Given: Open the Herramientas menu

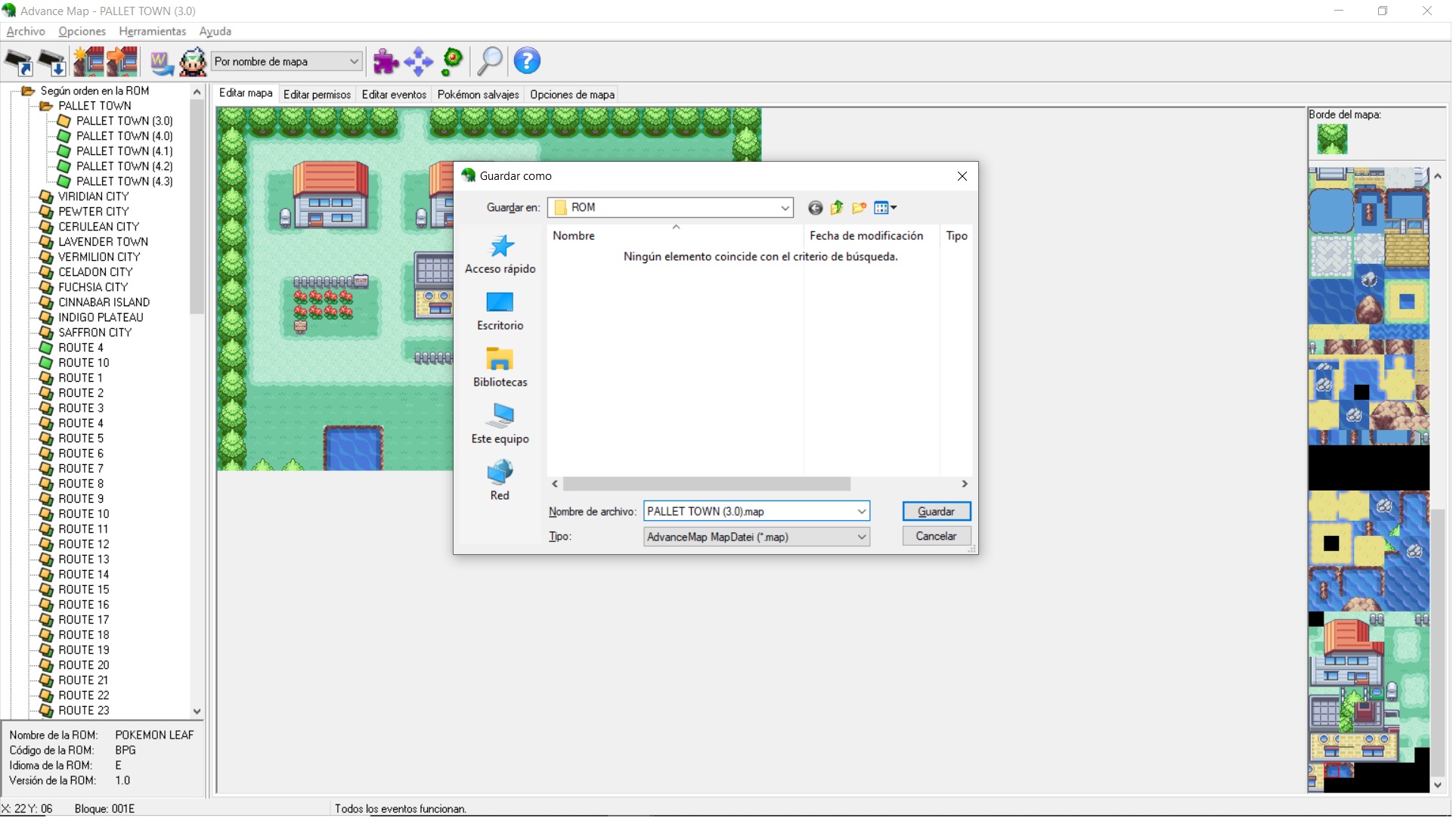Looking at the screenshot, I should coord(152,31).
